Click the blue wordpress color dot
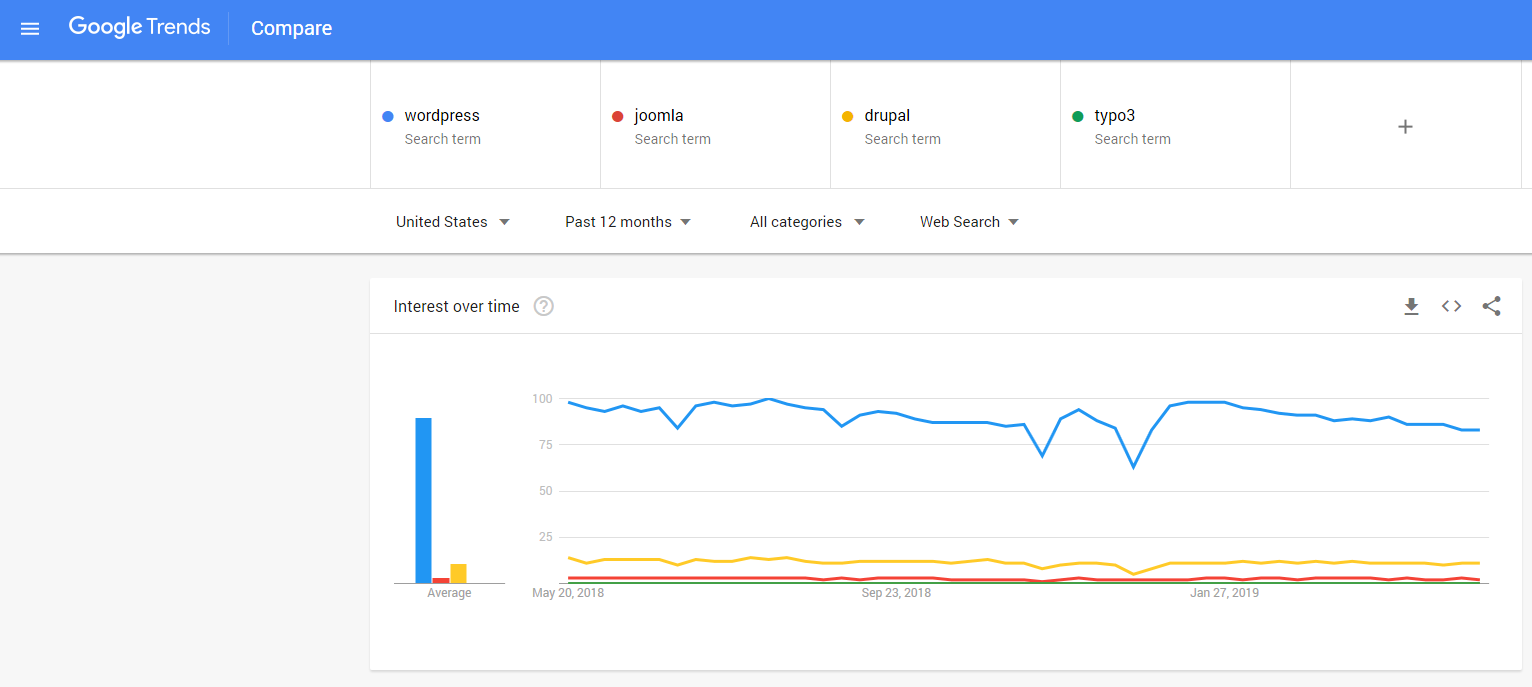Screen dimensions: 1532x687 coord(388,117)
